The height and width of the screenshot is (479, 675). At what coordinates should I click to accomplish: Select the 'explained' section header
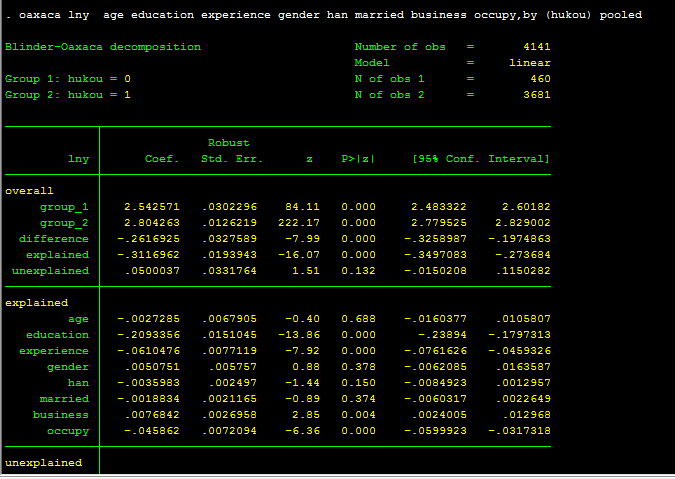37,303
